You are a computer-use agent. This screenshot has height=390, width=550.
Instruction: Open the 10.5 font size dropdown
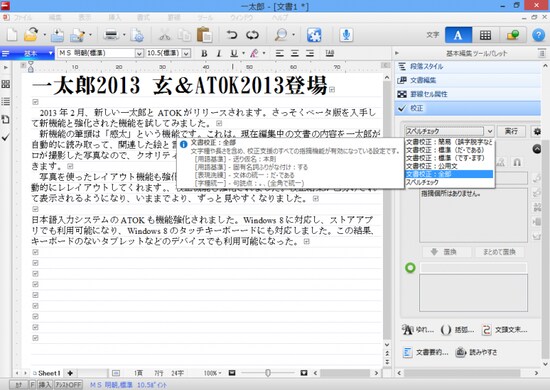(x=187, y=53)
